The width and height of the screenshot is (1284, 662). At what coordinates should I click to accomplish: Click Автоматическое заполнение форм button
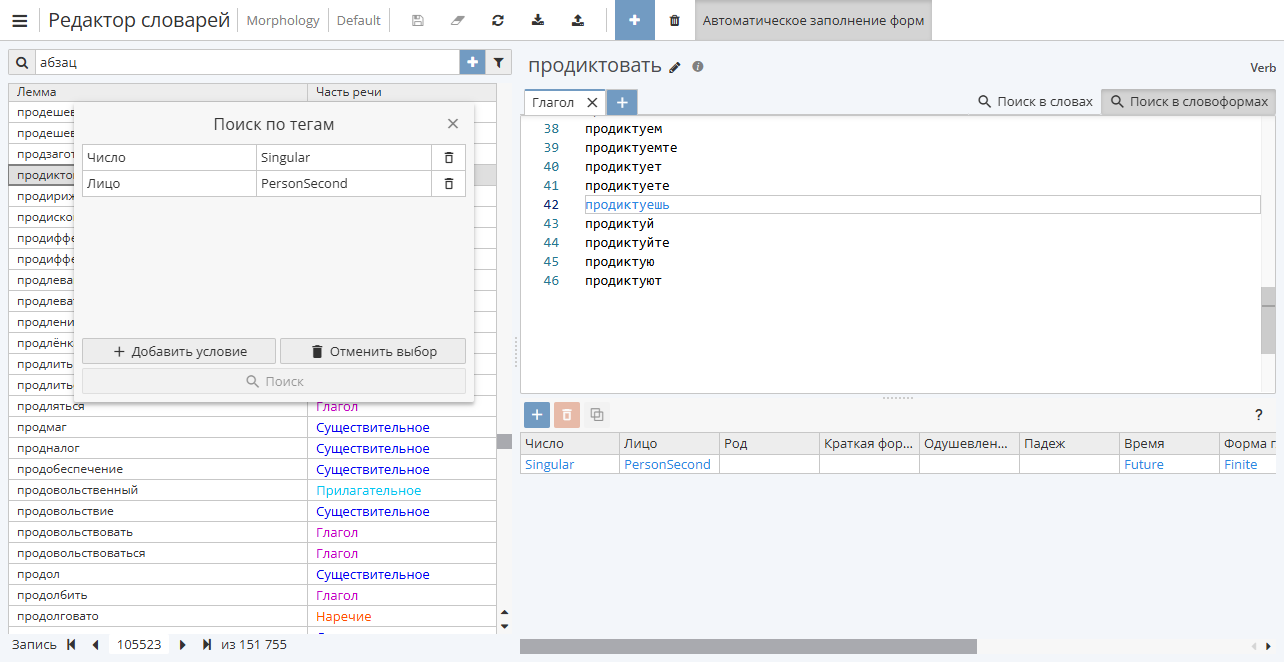point(813,20)
